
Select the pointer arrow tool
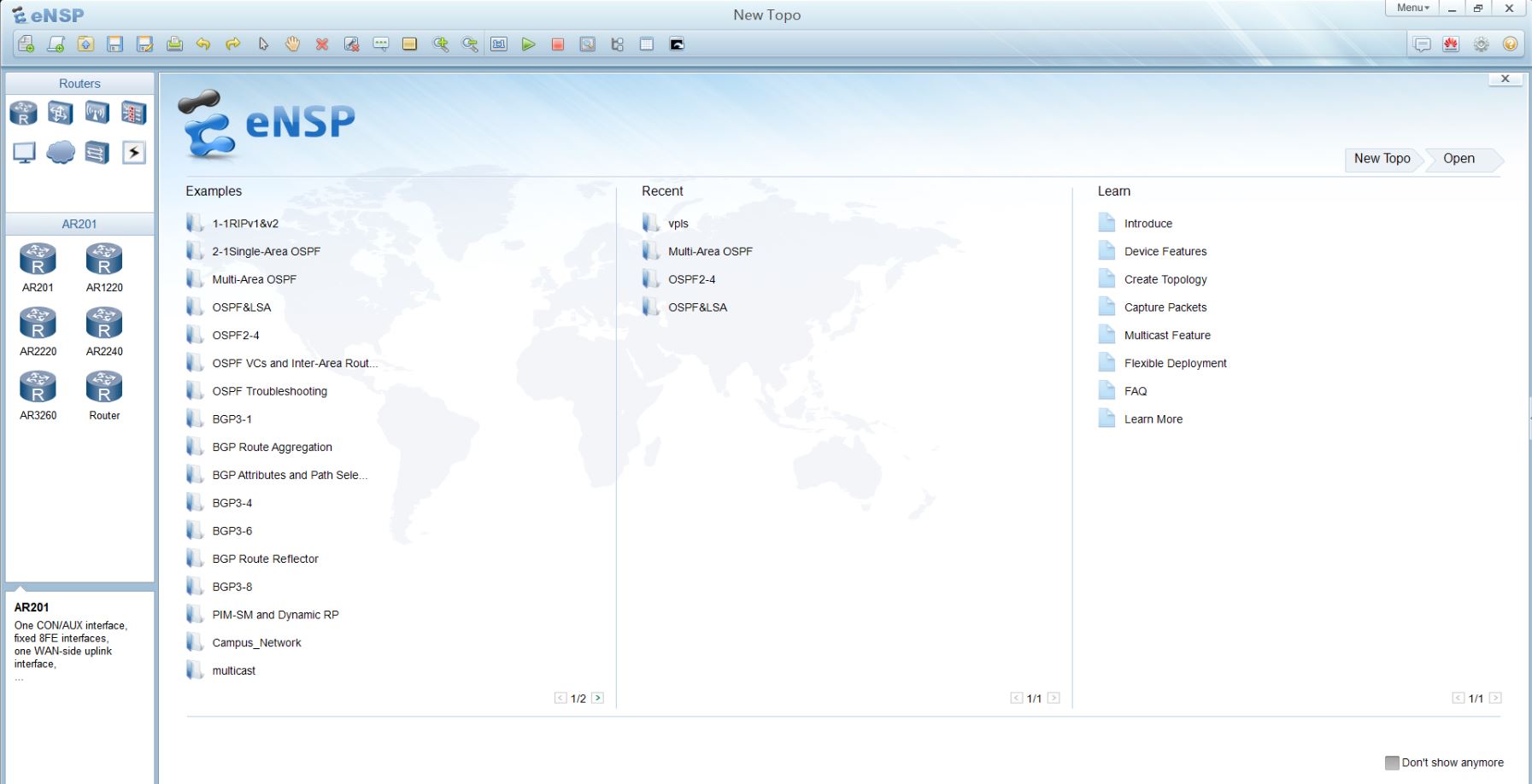[263, 44]
